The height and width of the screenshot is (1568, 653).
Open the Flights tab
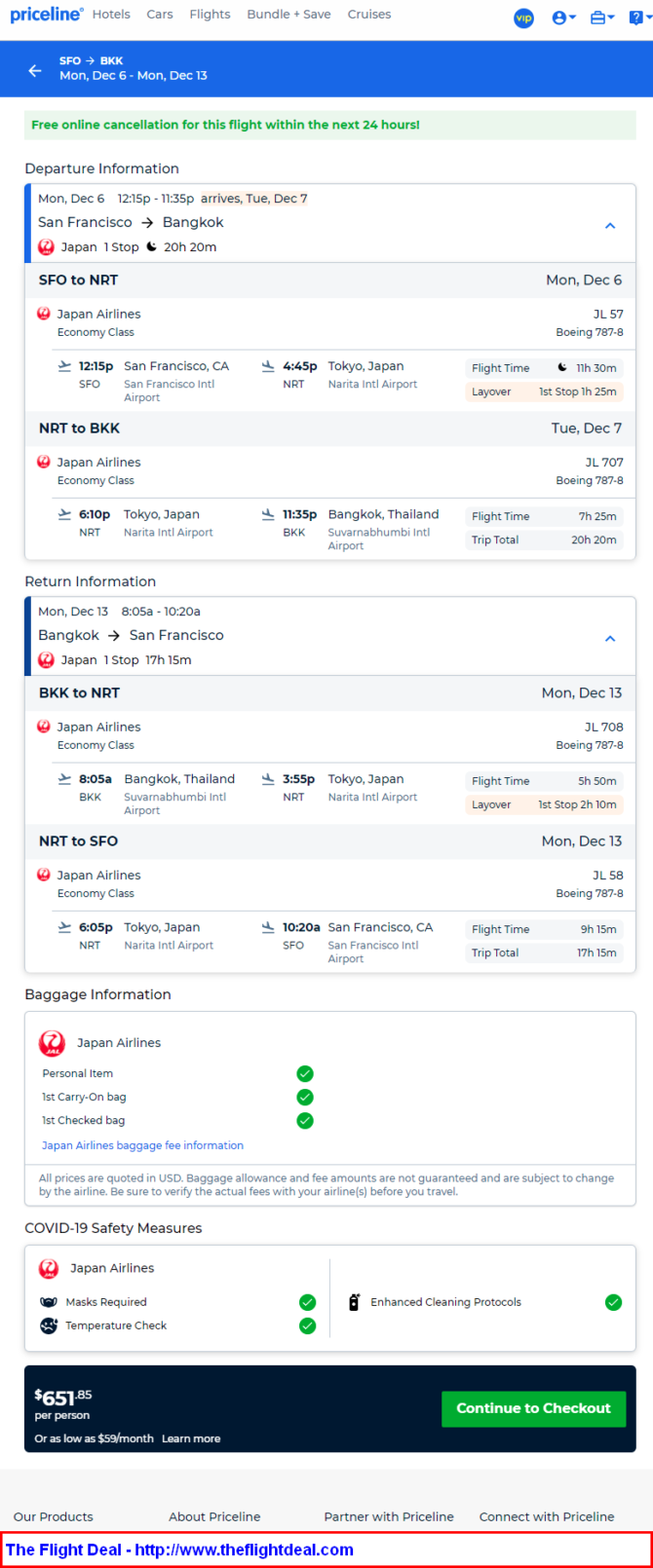210,15
